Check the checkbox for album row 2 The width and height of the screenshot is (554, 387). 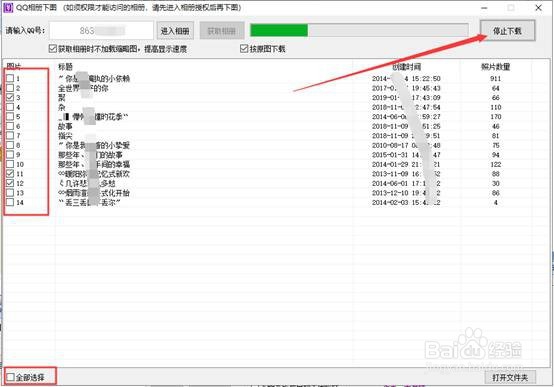pyautogui.click(x=10, y=88)
